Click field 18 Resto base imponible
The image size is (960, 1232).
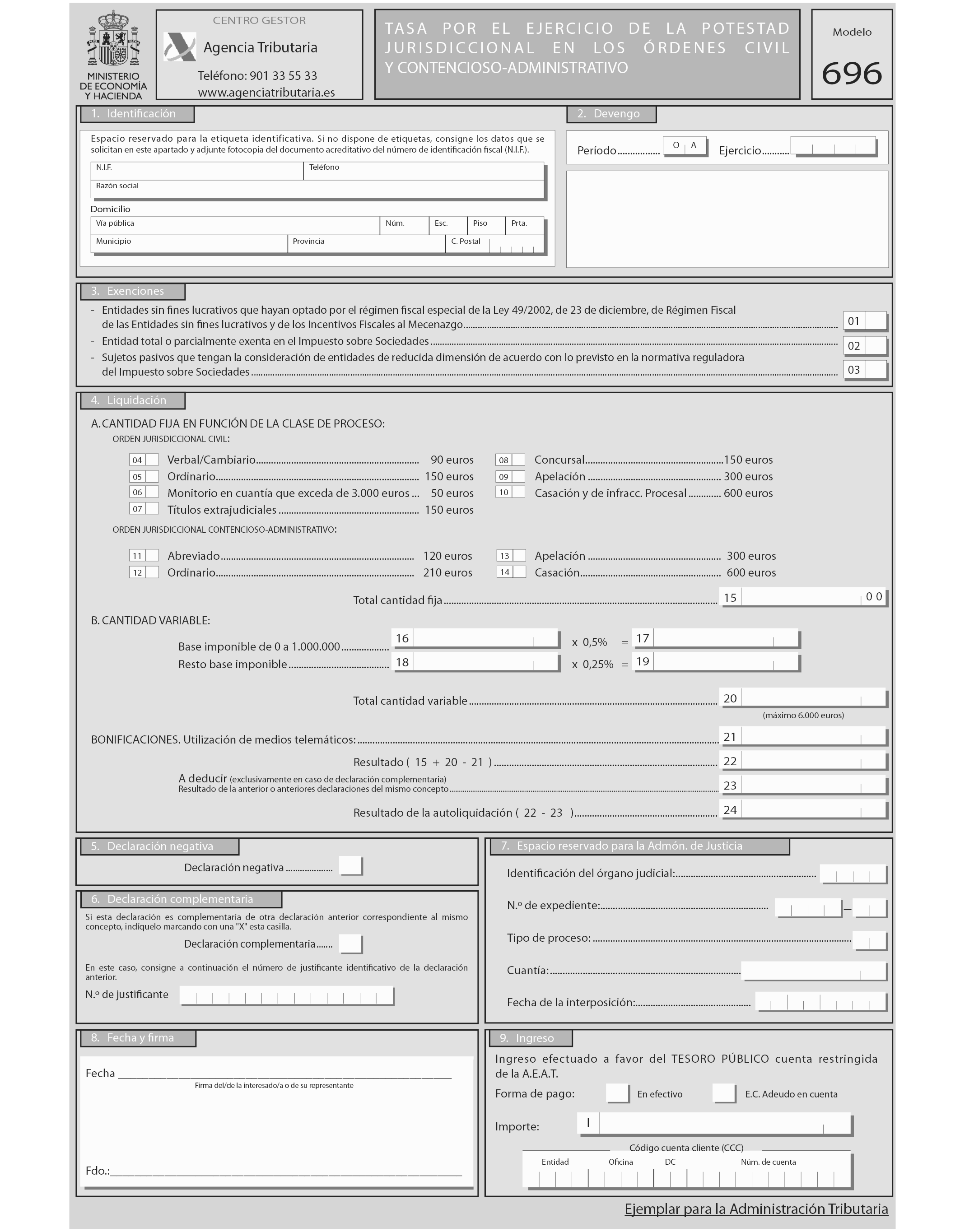(x=485, y=662)
